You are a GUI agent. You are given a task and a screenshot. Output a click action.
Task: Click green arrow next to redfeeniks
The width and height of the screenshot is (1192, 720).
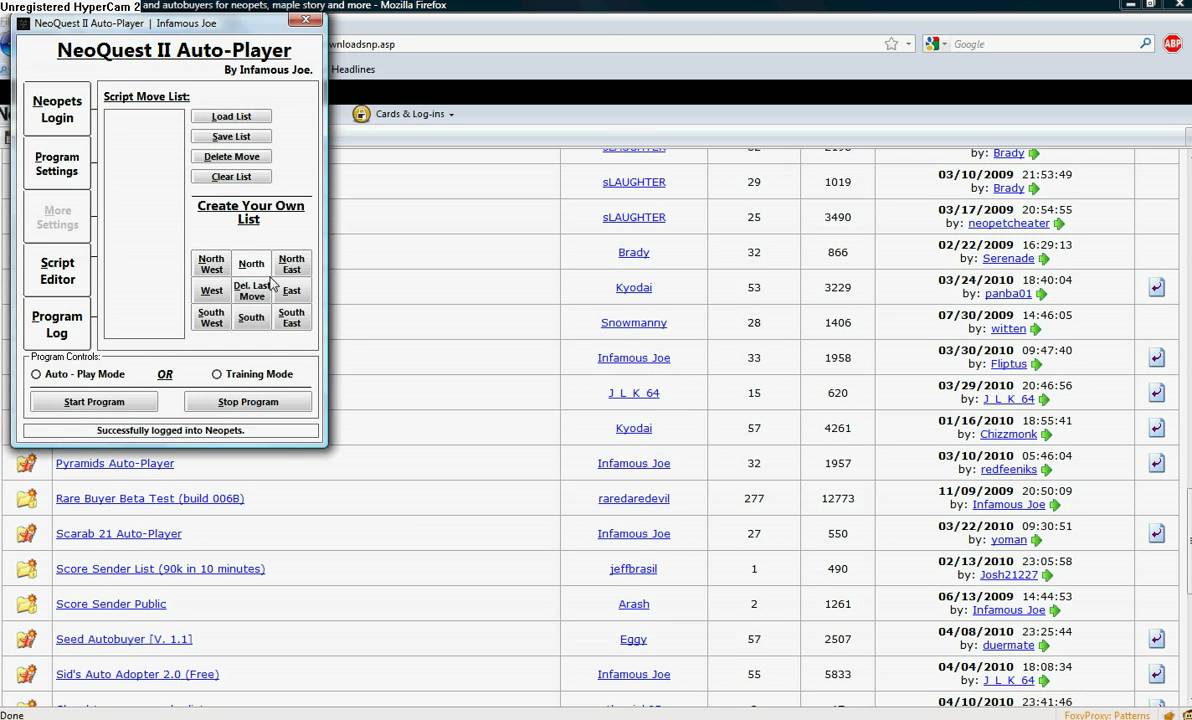point(1046,470)
